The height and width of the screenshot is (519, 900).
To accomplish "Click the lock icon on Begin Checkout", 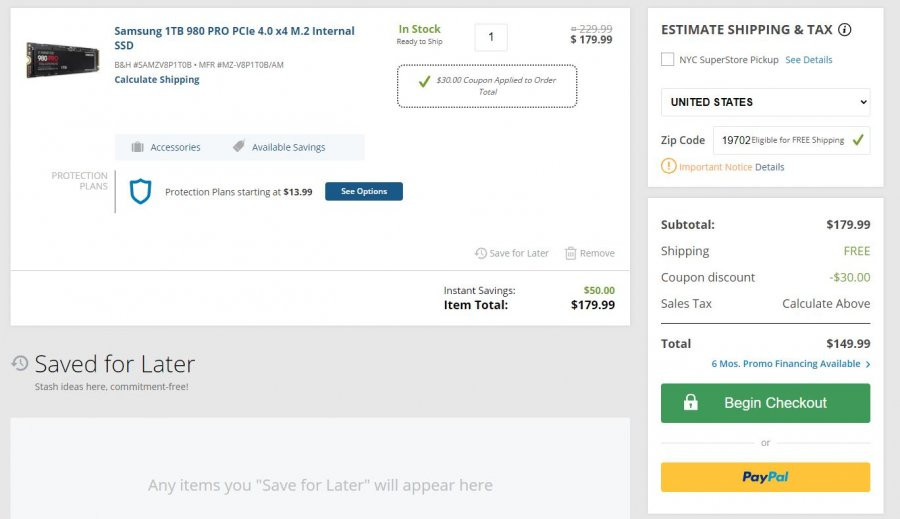I will coord(690,402).
